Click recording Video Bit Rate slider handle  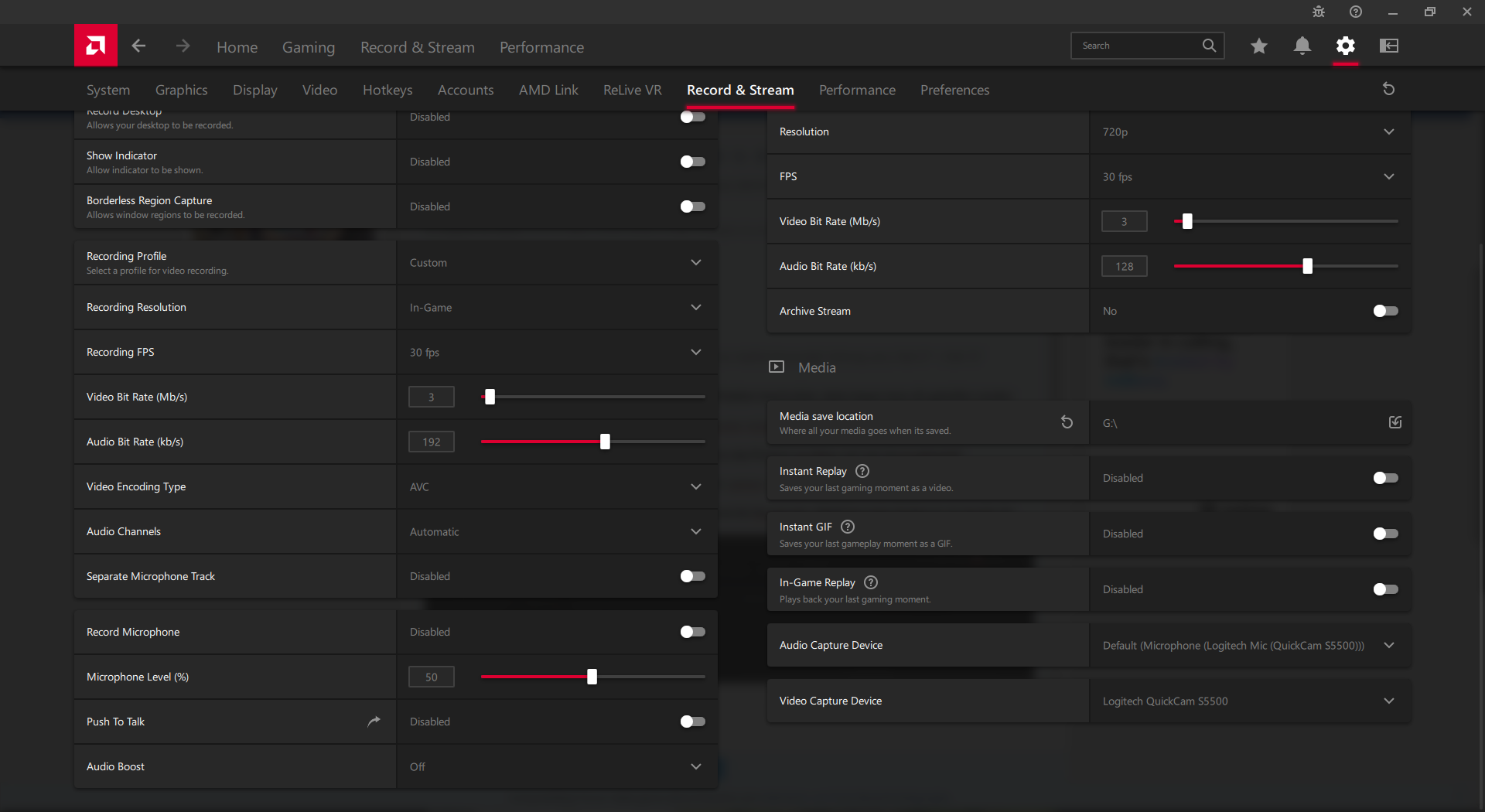point(490,397)
